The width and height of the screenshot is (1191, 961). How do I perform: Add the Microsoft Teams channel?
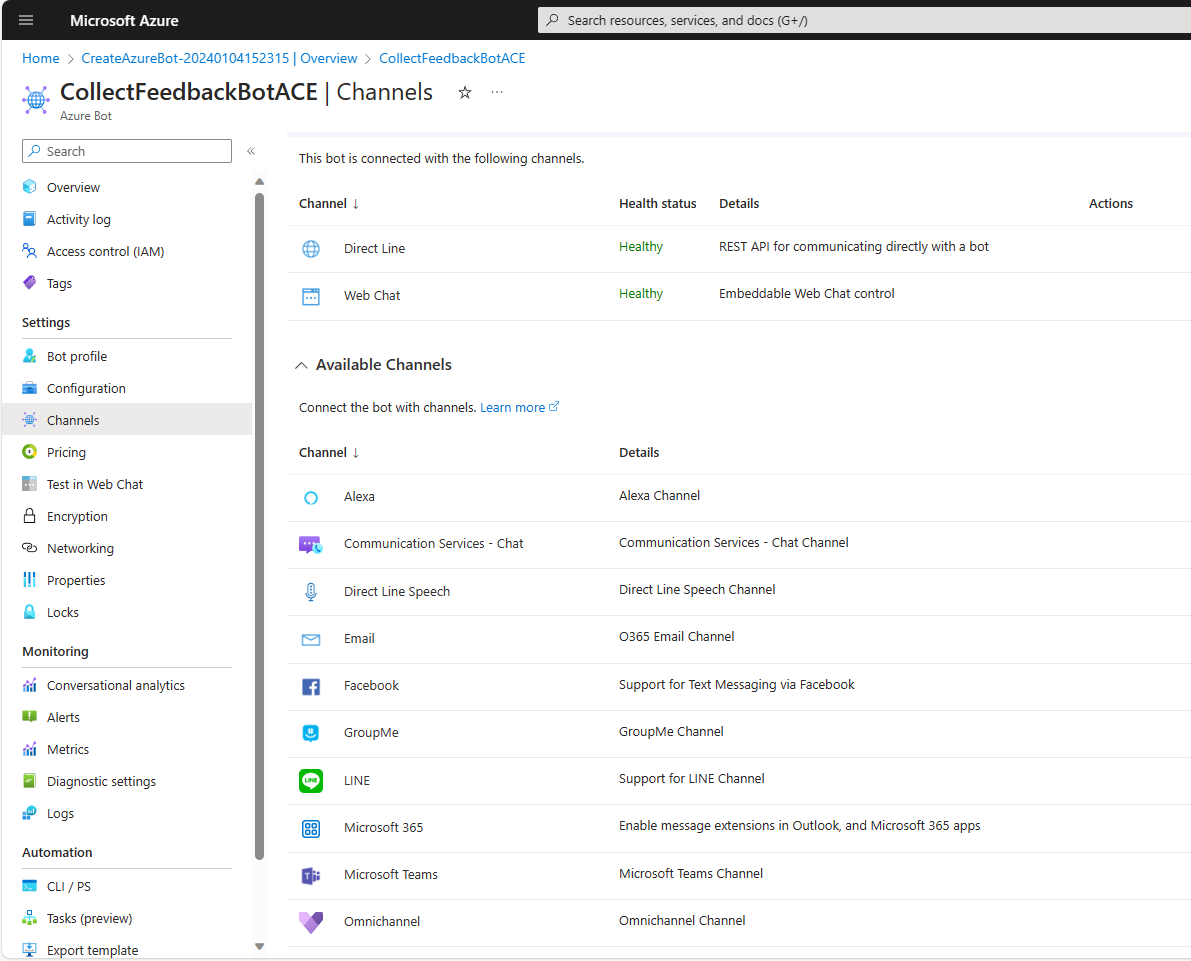(x=390, y=874)
